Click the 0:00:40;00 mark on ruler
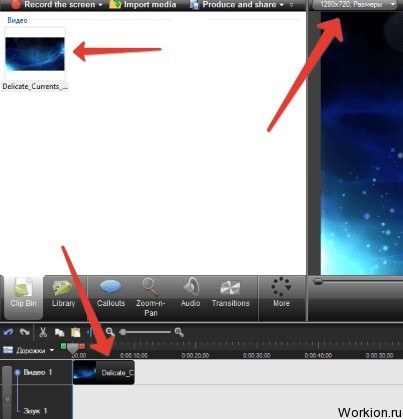Viewport: 403px width, 419px height. (x=318, y=355)
